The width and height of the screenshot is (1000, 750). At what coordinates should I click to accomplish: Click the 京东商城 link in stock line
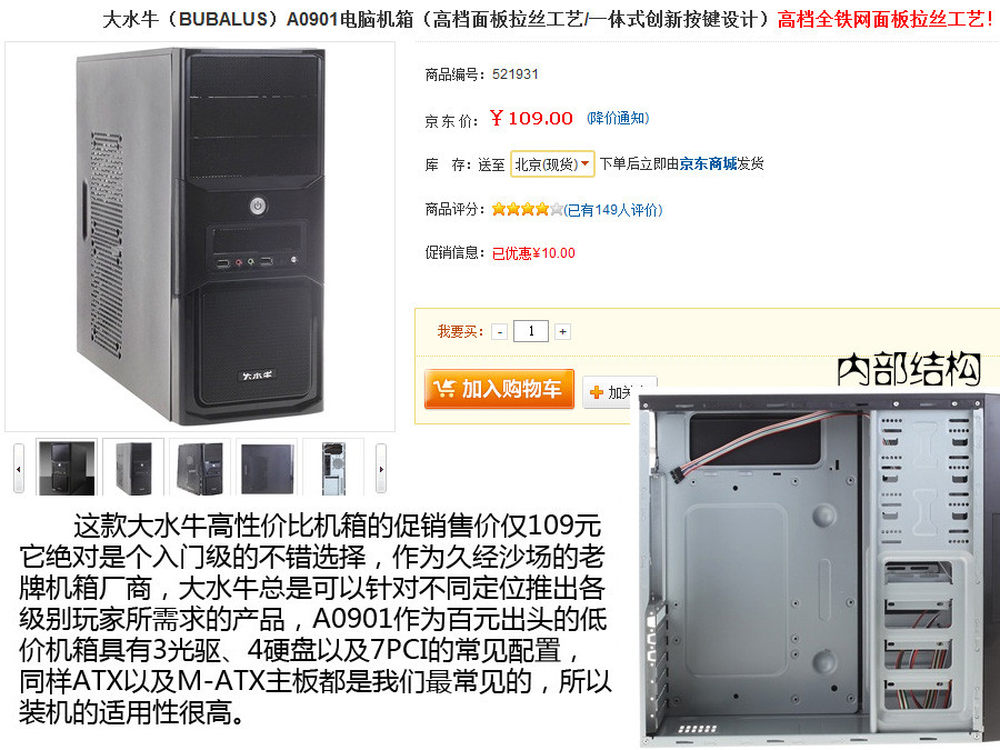click(x=708, y=164)
